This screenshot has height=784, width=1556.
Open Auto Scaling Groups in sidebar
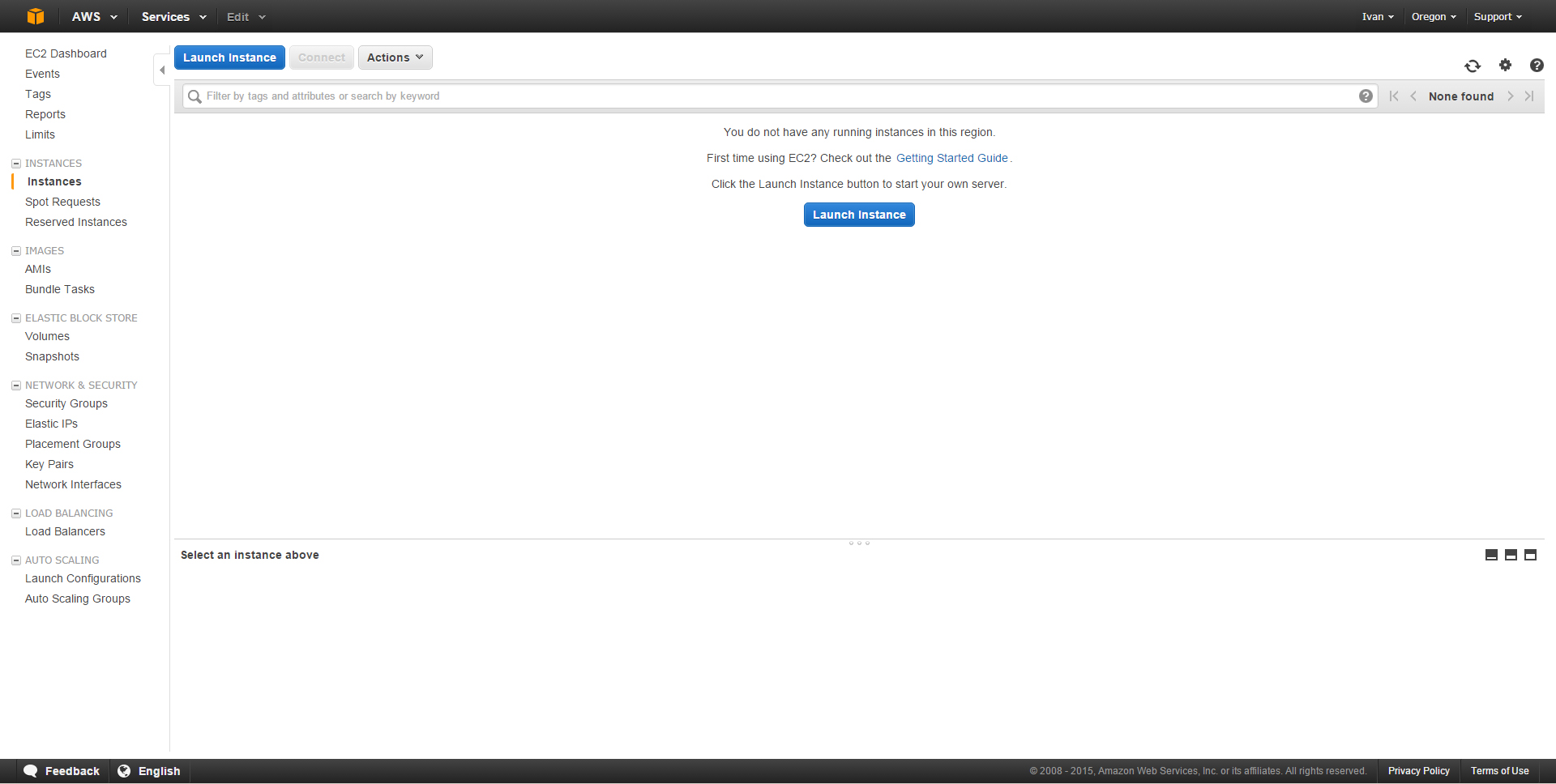[78, 599]
